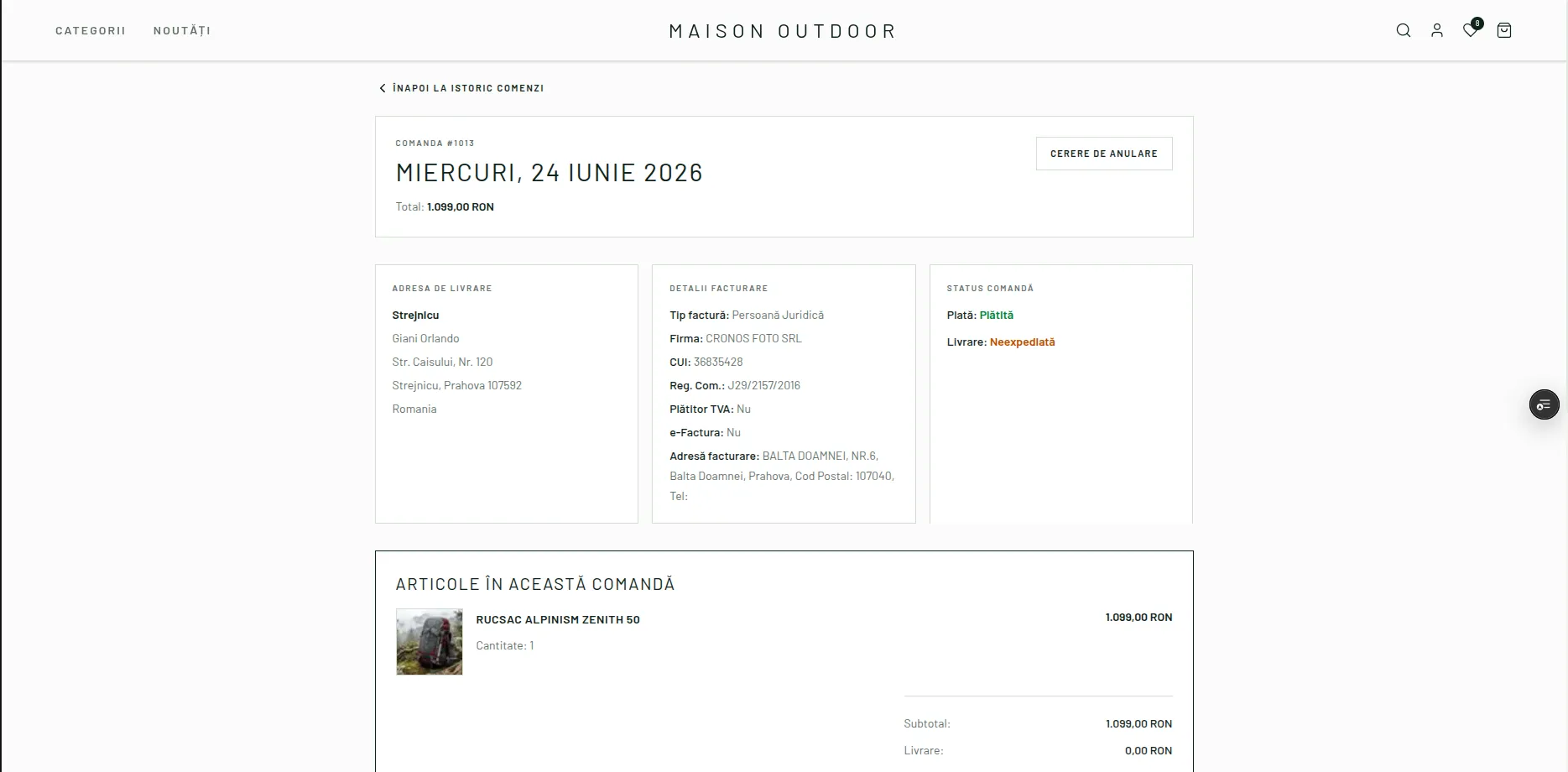Open the NOUTĂȚI menu
The image size is (1568, 772).
click(x=182, y=31)
